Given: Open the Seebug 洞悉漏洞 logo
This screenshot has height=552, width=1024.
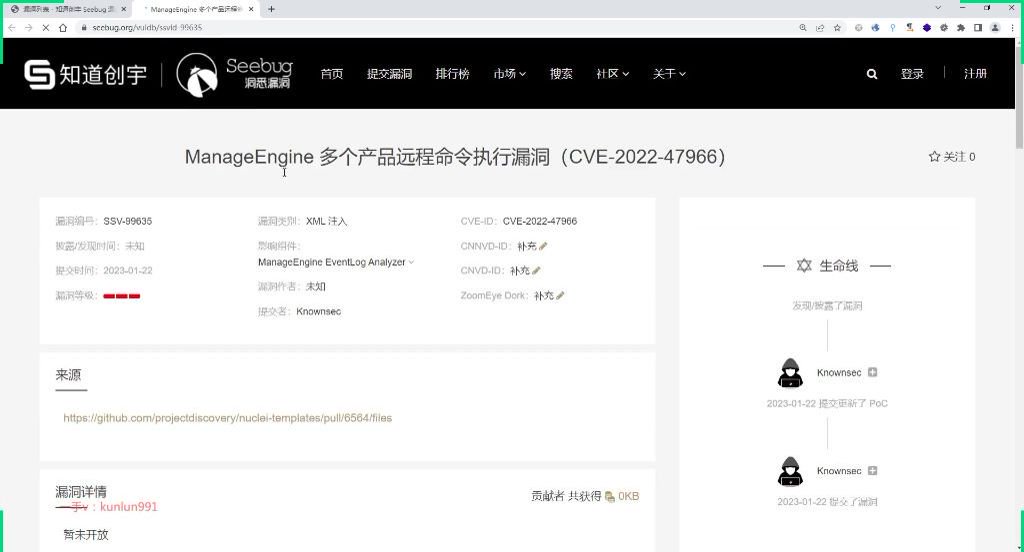Looking at the screenshot, I should tap(234, 74).
